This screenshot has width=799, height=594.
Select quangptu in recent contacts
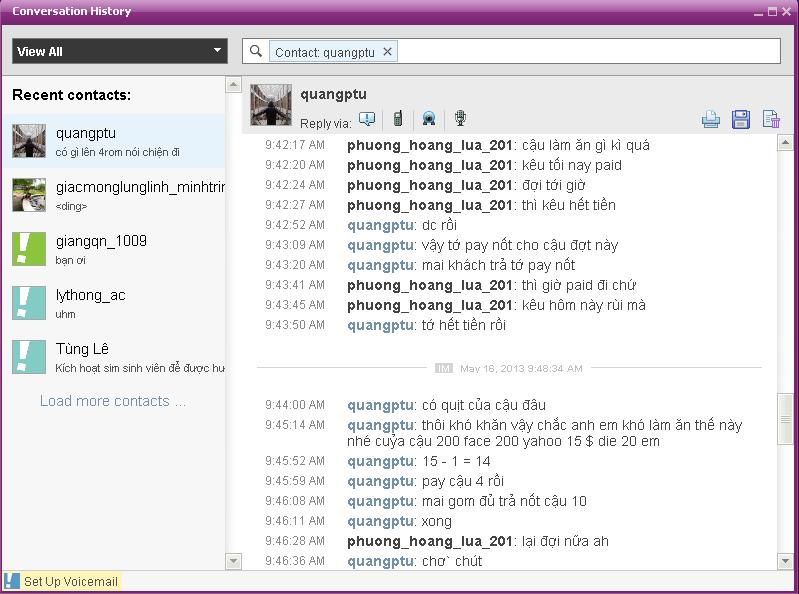point(114,141)
